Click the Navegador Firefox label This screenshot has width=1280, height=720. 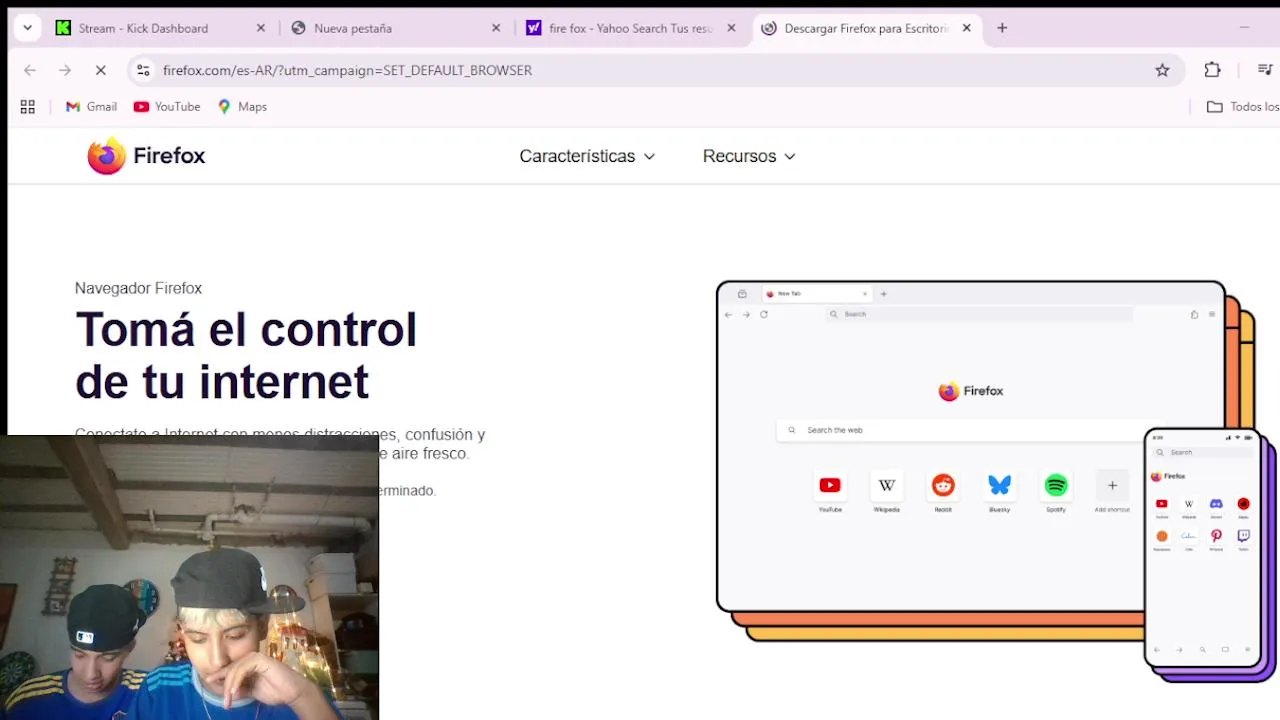(x=138, y=288)
